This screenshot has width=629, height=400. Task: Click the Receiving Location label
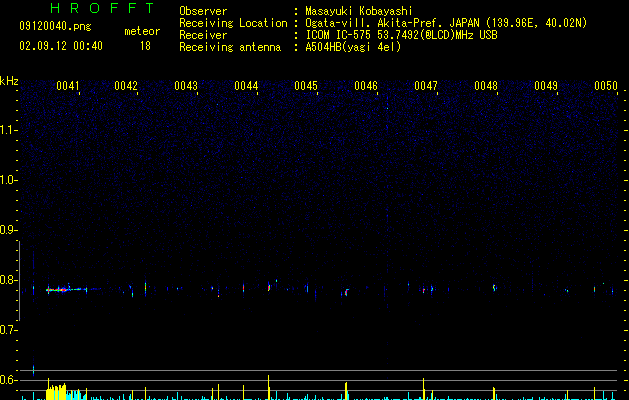point(233,23)
